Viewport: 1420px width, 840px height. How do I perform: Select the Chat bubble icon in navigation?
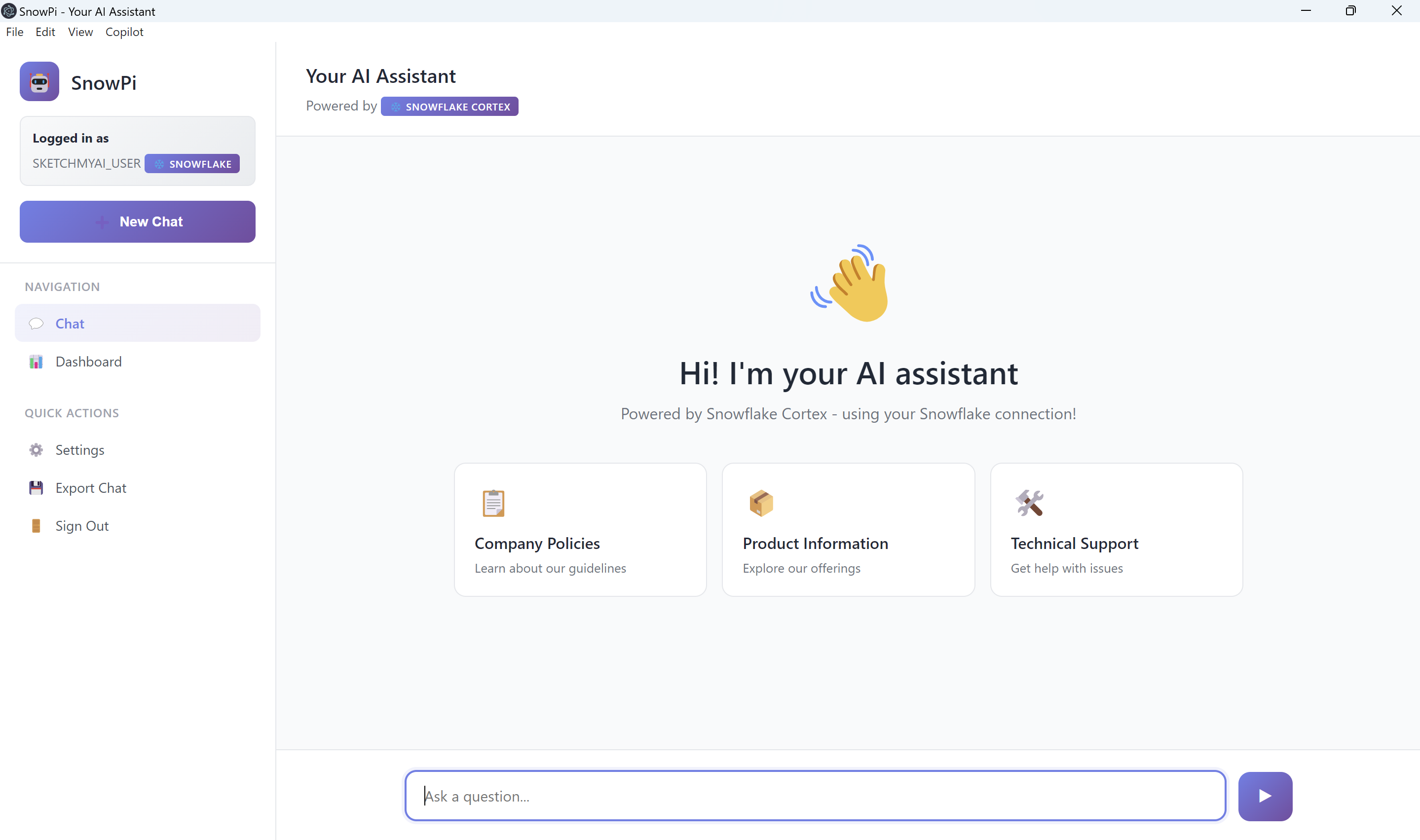pyautogui.click(x=36, y=323)
